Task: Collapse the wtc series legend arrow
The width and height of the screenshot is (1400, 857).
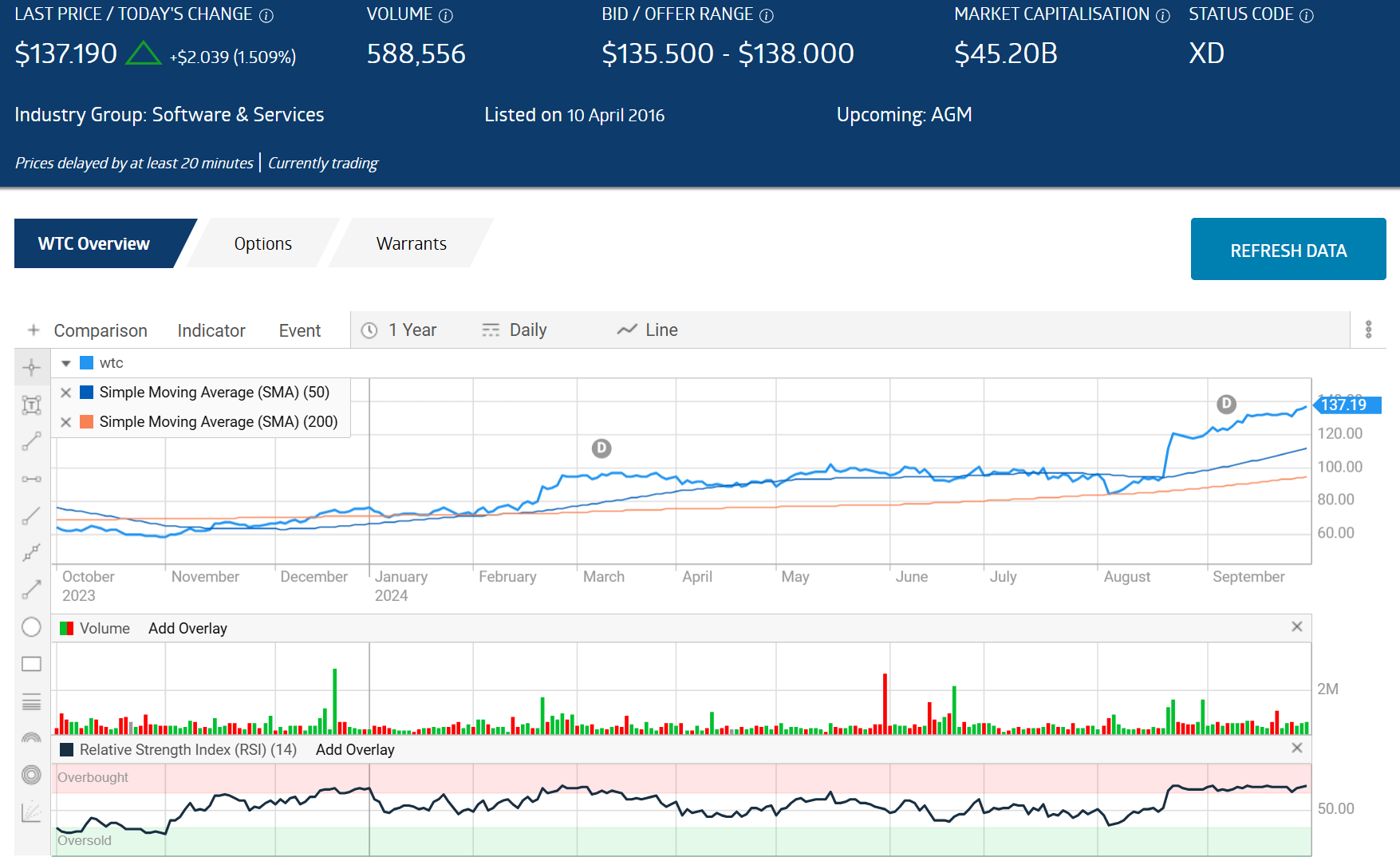Action: pos(66,363)
